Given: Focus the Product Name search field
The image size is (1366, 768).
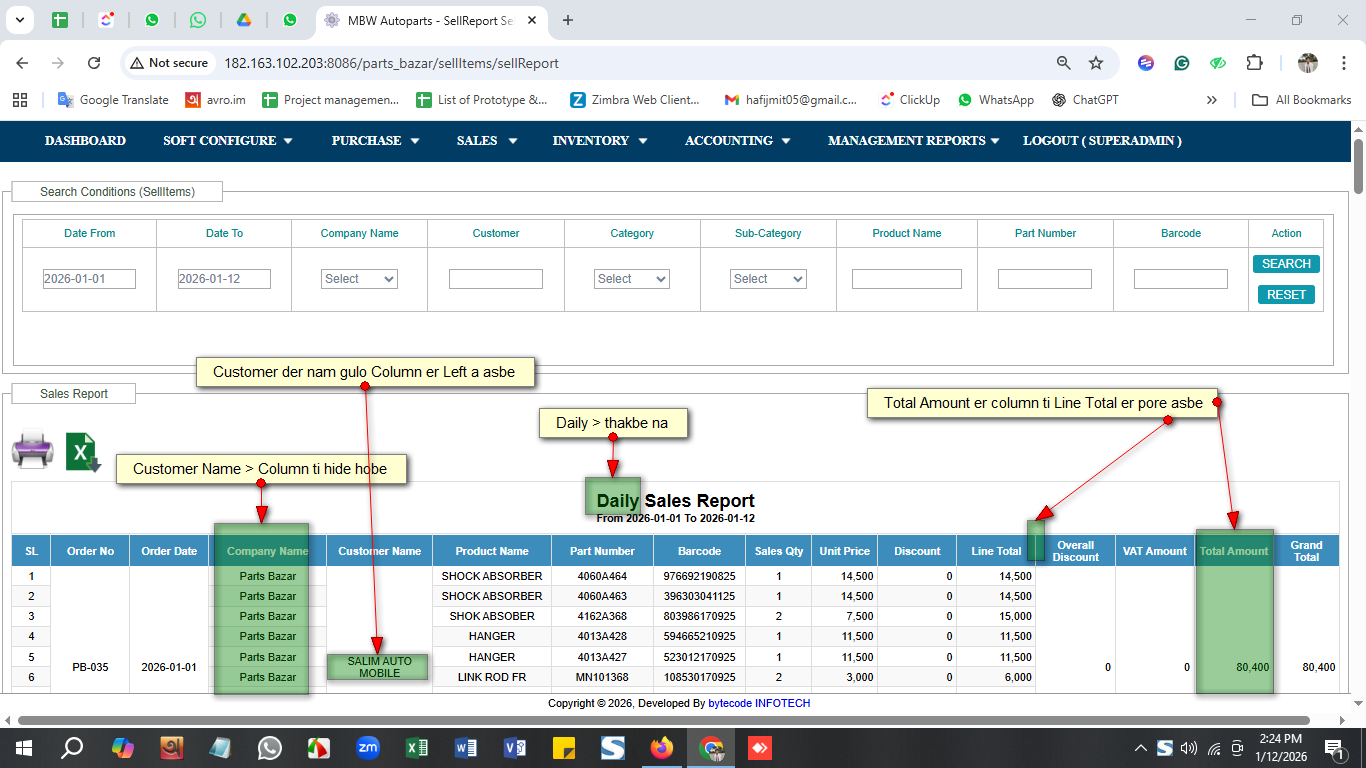Looking at the screenshot, I should tap(907, 279).
